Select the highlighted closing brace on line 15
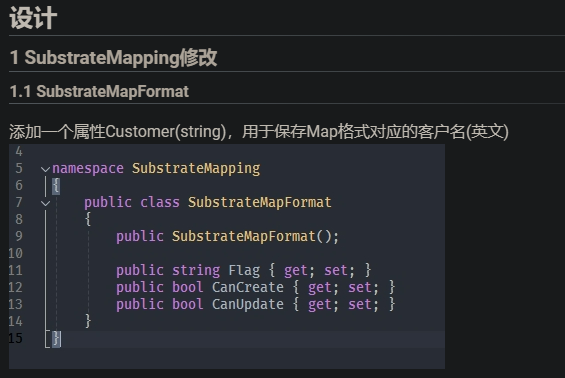 [x=57, y=339]
